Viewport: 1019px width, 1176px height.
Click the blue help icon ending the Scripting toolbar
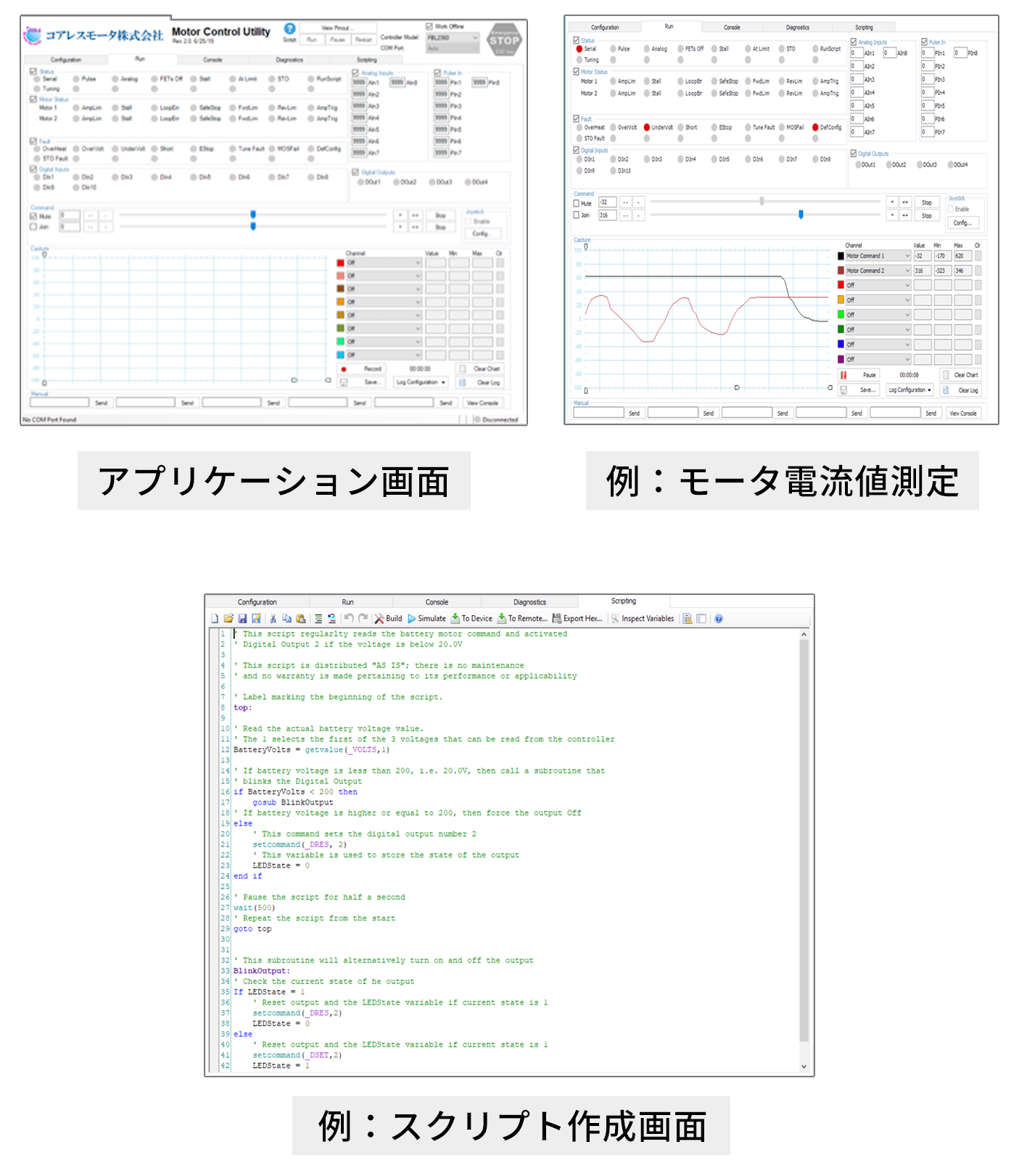719,619
